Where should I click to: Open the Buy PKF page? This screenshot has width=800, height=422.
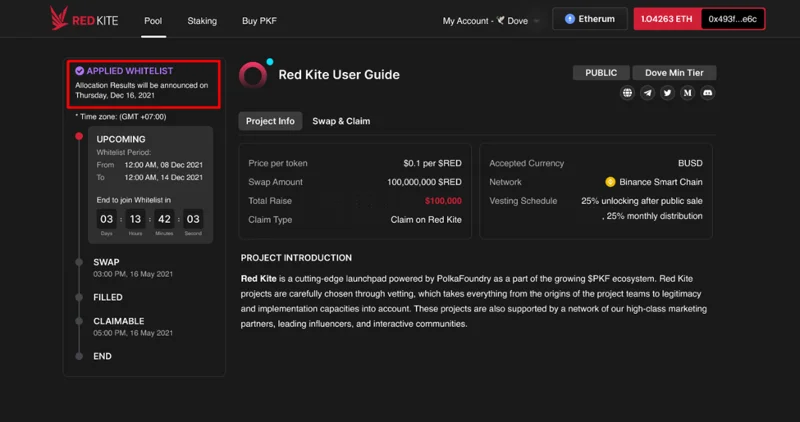259,21
